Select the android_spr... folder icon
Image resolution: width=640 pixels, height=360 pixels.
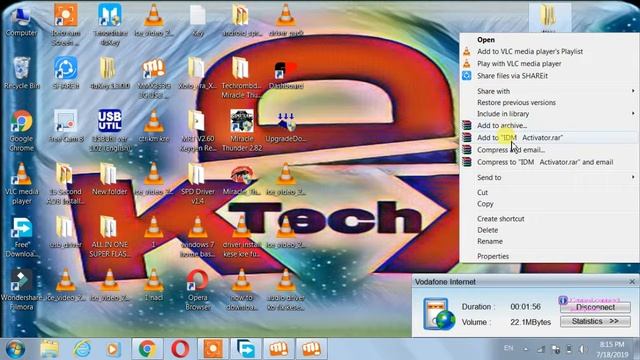click(242, 20)
